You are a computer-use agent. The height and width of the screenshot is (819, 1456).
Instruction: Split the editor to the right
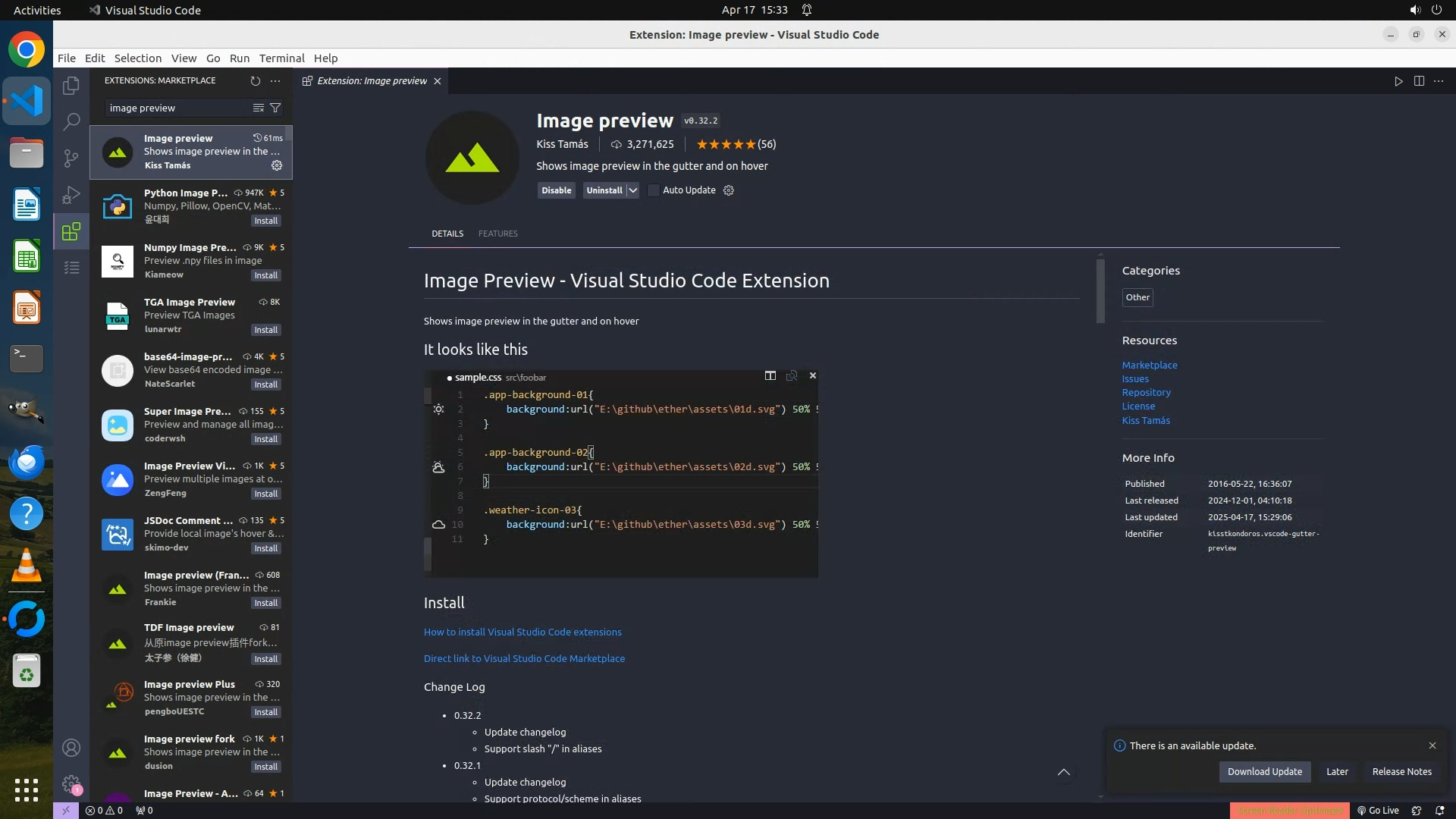click(1419, 81)
